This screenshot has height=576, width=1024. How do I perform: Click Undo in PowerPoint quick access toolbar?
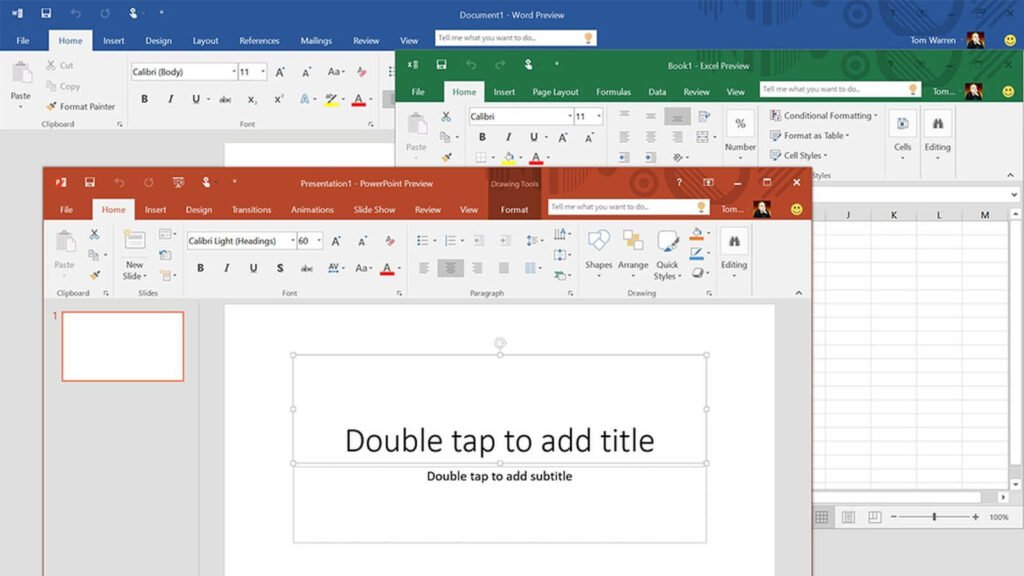point(119,183)
